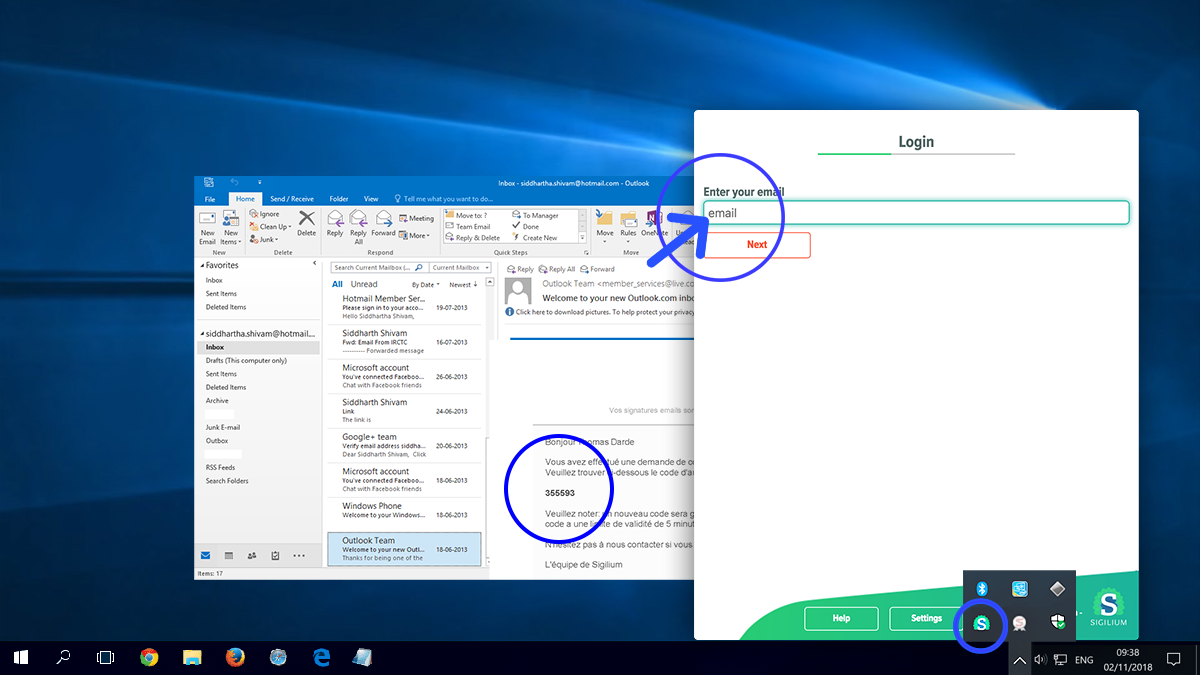Open the Junk E-mail folder
Image resolution: width=1200 pixels, height=675 pixels.
point(223,427)
